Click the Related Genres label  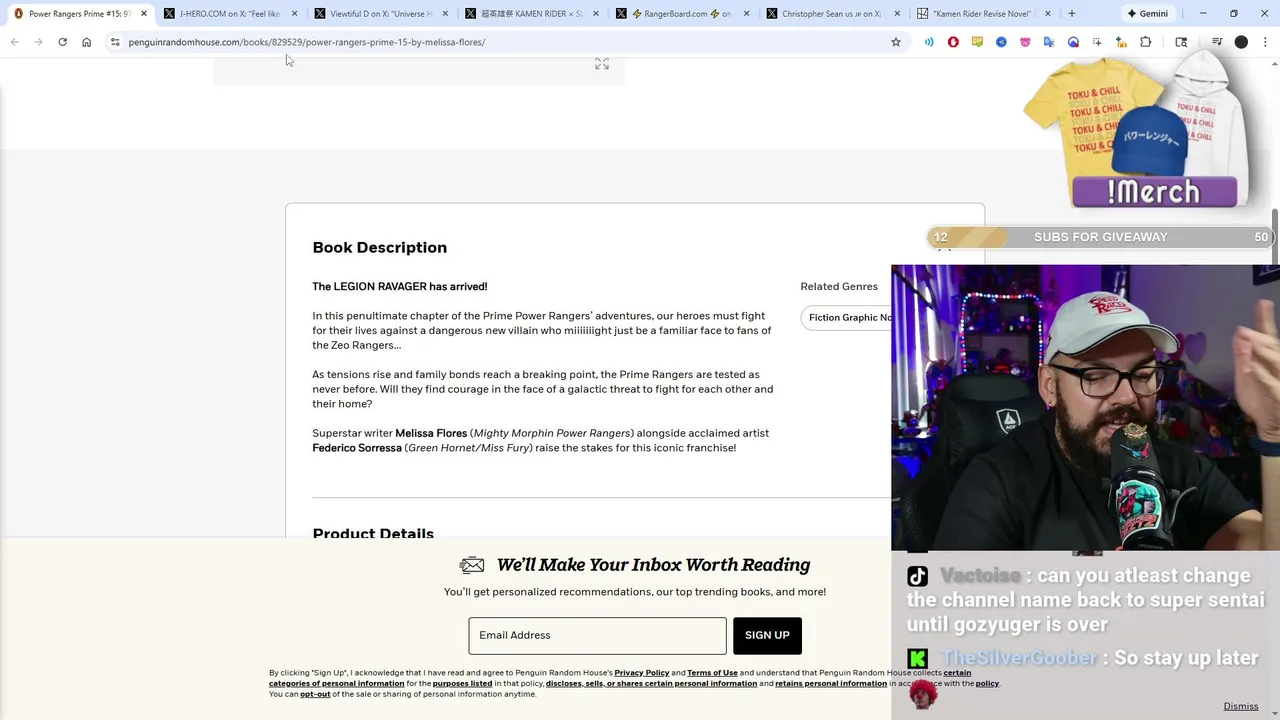point(839,287)
